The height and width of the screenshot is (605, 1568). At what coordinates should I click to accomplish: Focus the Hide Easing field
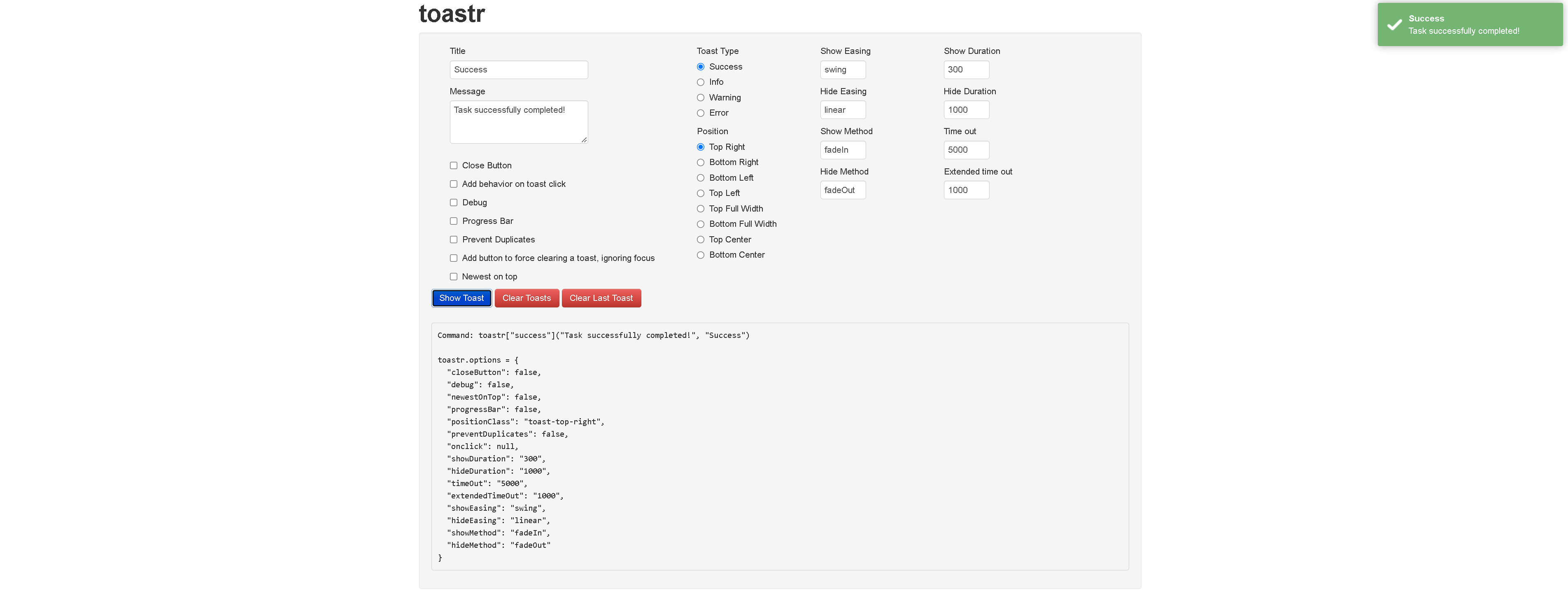click(842, 110)
